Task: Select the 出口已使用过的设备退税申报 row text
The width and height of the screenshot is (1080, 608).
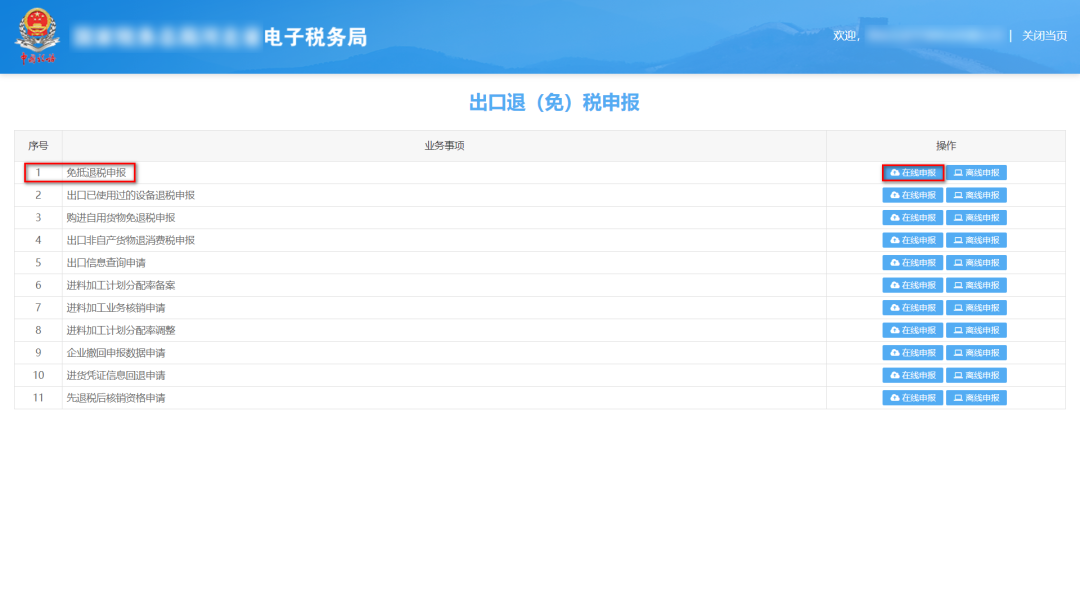Action: 131,196
